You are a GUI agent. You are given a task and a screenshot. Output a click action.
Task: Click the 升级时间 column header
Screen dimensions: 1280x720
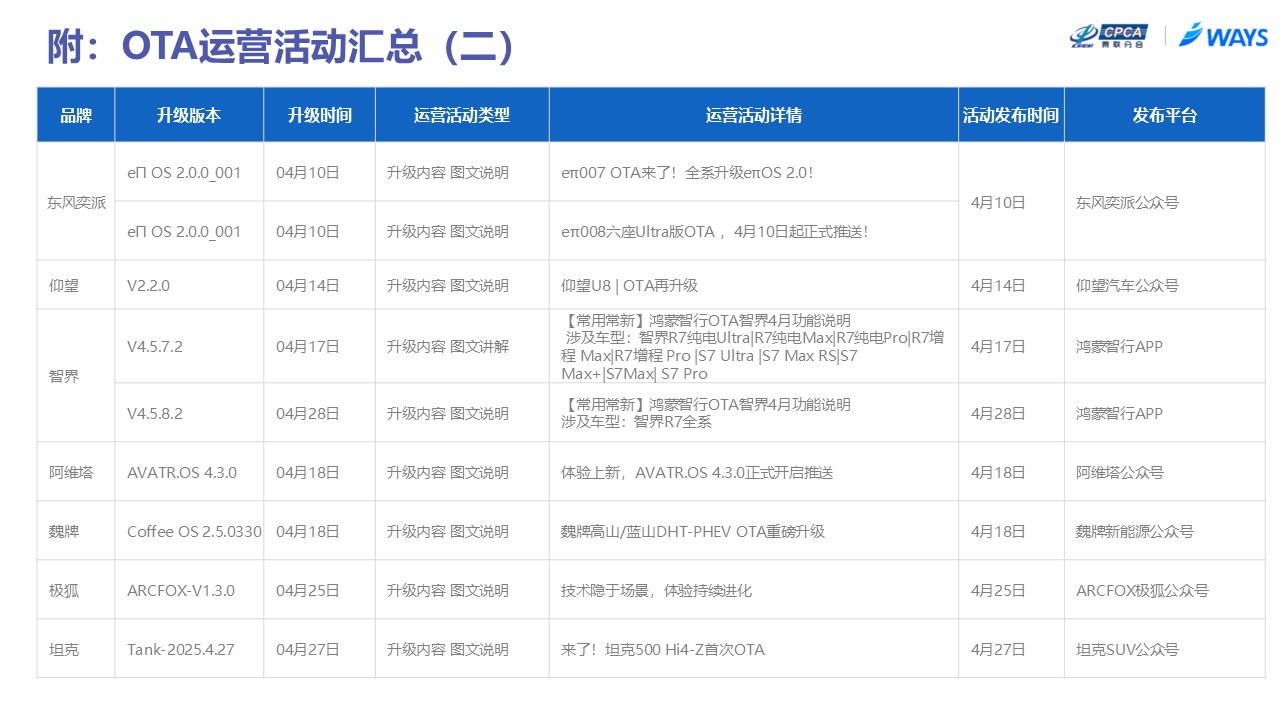click(320, 115)
